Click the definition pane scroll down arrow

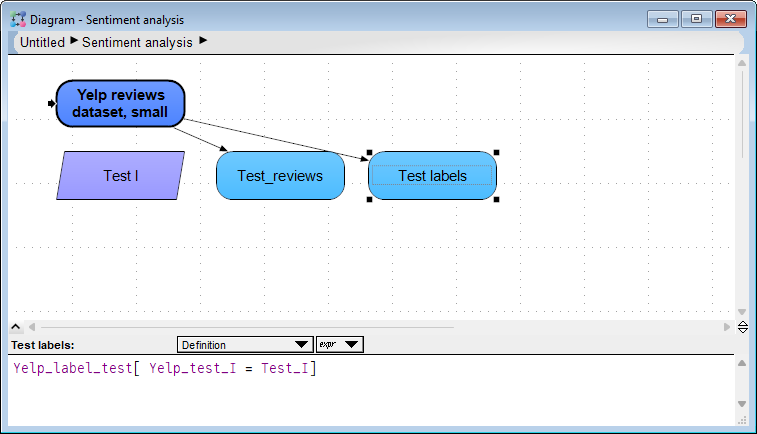click(742, 404)
